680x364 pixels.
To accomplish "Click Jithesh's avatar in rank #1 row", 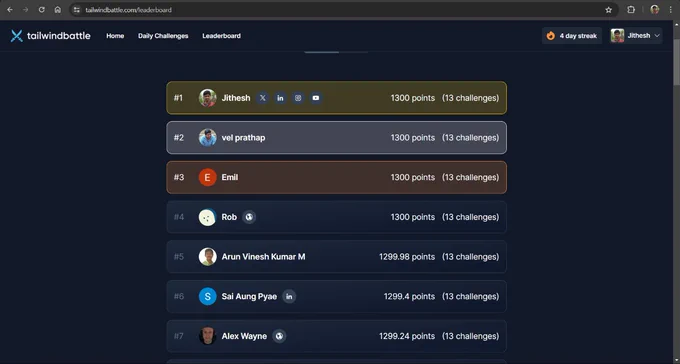I will [x=208, y=98].
